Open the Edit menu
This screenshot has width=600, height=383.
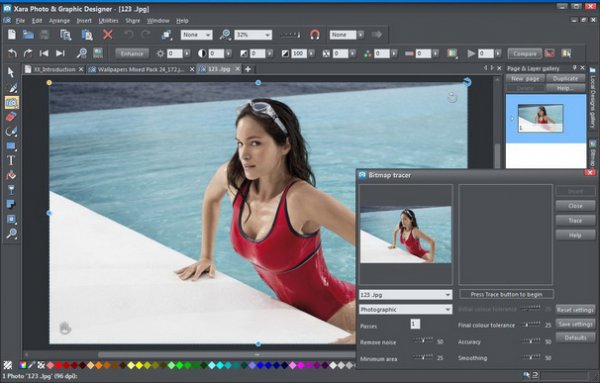tap(37, 21)
